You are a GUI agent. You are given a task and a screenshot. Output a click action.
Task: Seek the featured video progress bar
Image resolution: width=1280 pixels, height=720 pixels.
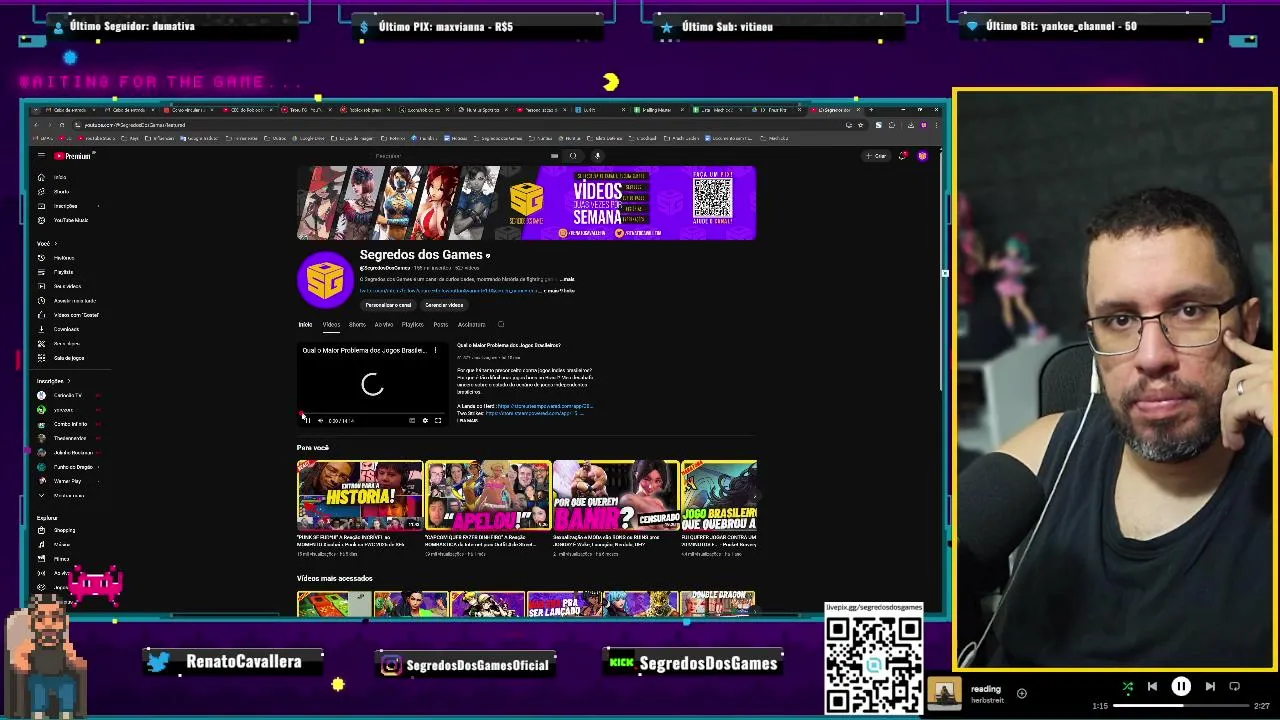(x=372, y=413)
